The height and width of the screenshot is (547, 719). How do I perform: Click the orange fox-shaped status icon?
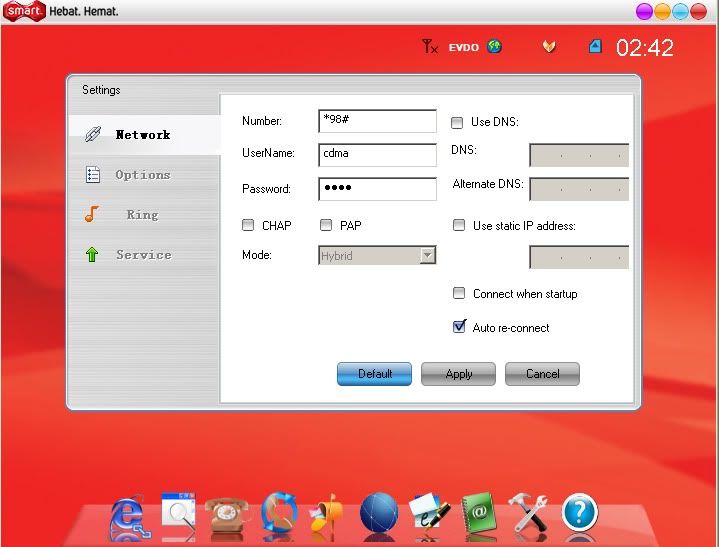(549, 46)
